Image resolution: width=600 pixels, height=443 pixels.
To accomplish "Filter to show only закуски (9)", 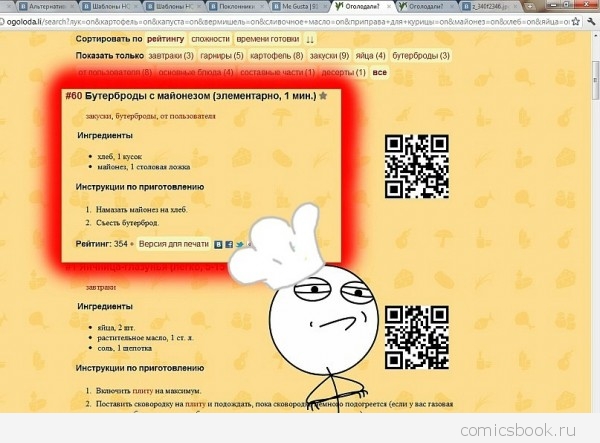I will [329, 55].
